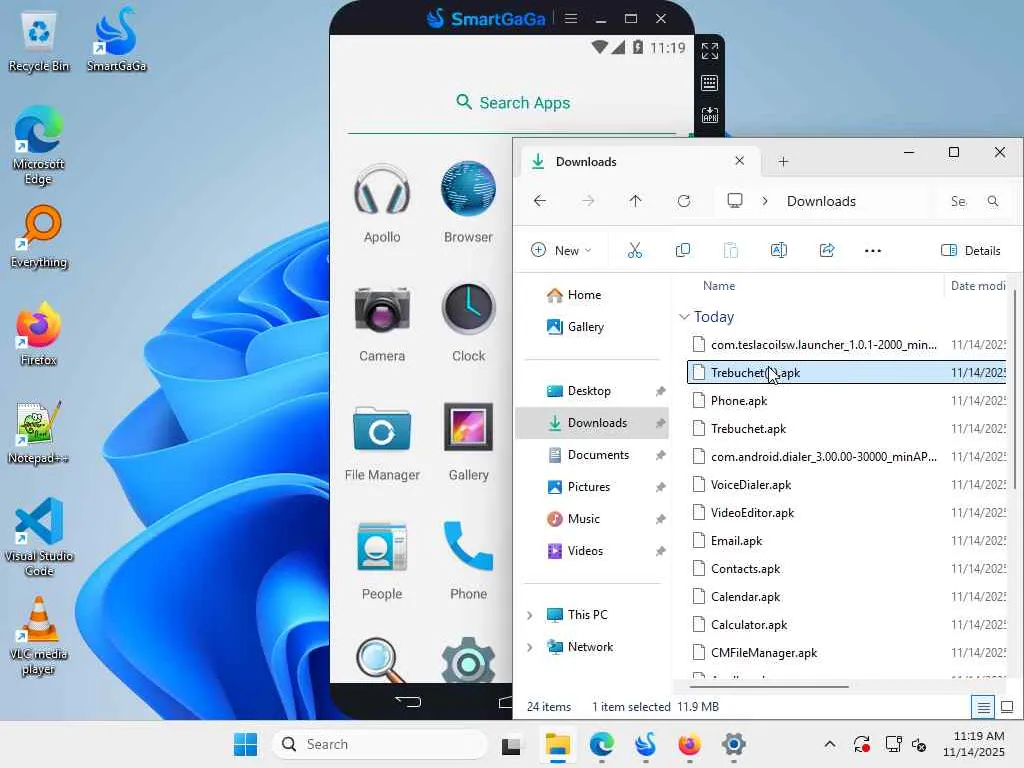Refresh the Downloads folder
This screenshot has width=1024, height=768.
pyautogui.click(x=684, y=201)
